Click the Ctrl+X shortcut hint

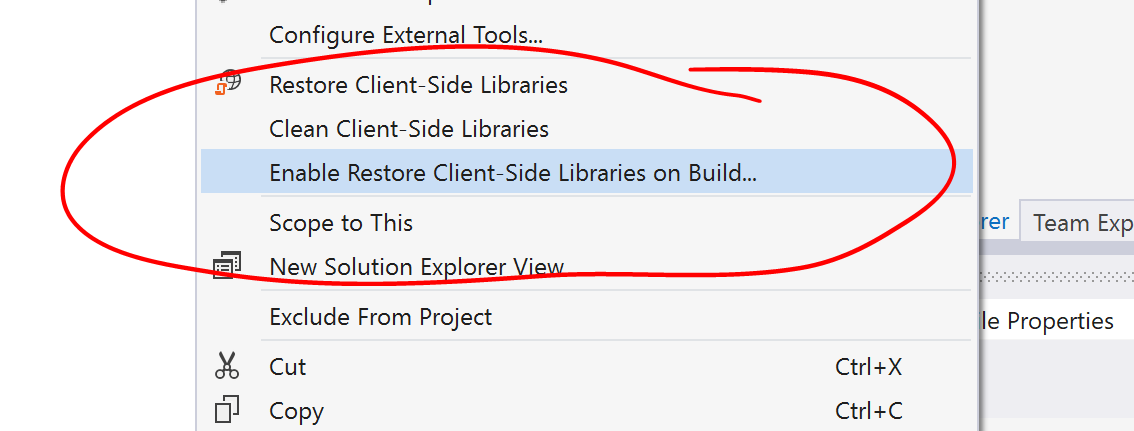click(x=868, y=367)
